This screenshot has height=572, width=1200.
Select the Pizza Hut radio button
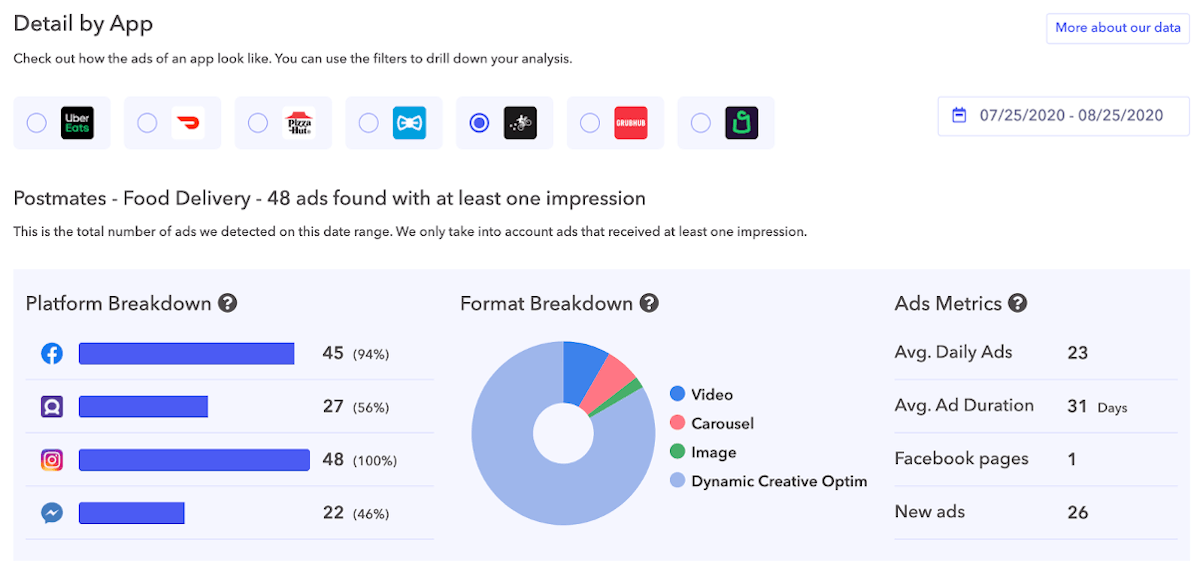(x=258, y=123)
